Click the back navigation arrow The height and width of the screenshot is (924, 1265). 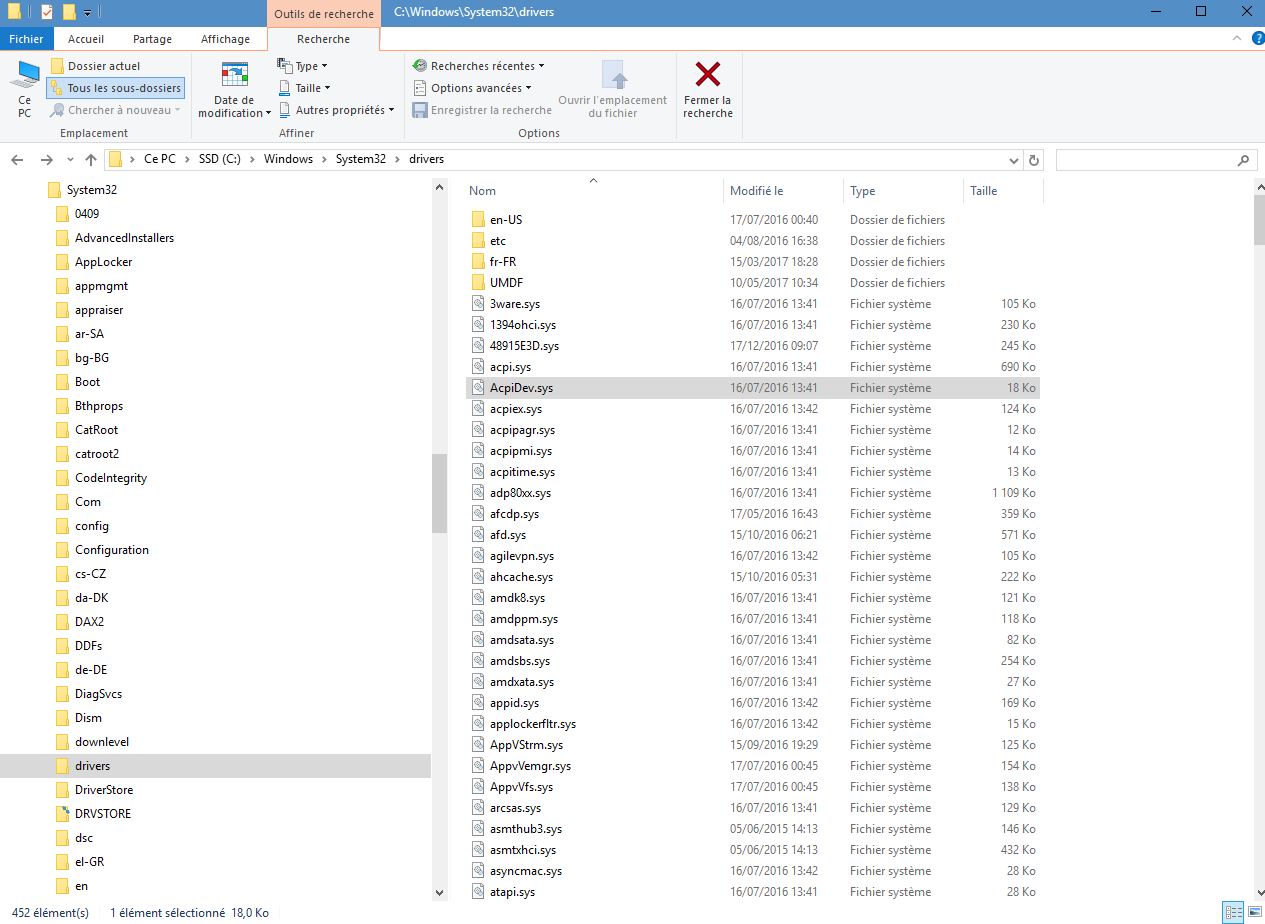tap(17, 160)
